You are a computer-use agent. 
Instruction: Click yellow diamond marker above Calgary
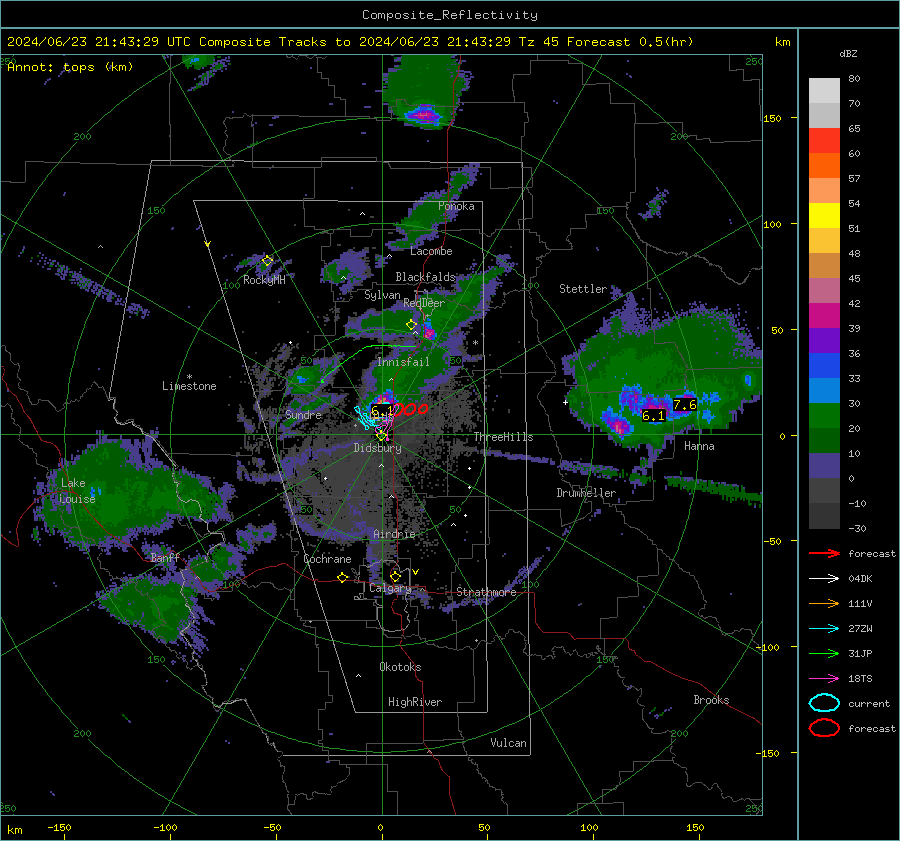click(395, 576)
